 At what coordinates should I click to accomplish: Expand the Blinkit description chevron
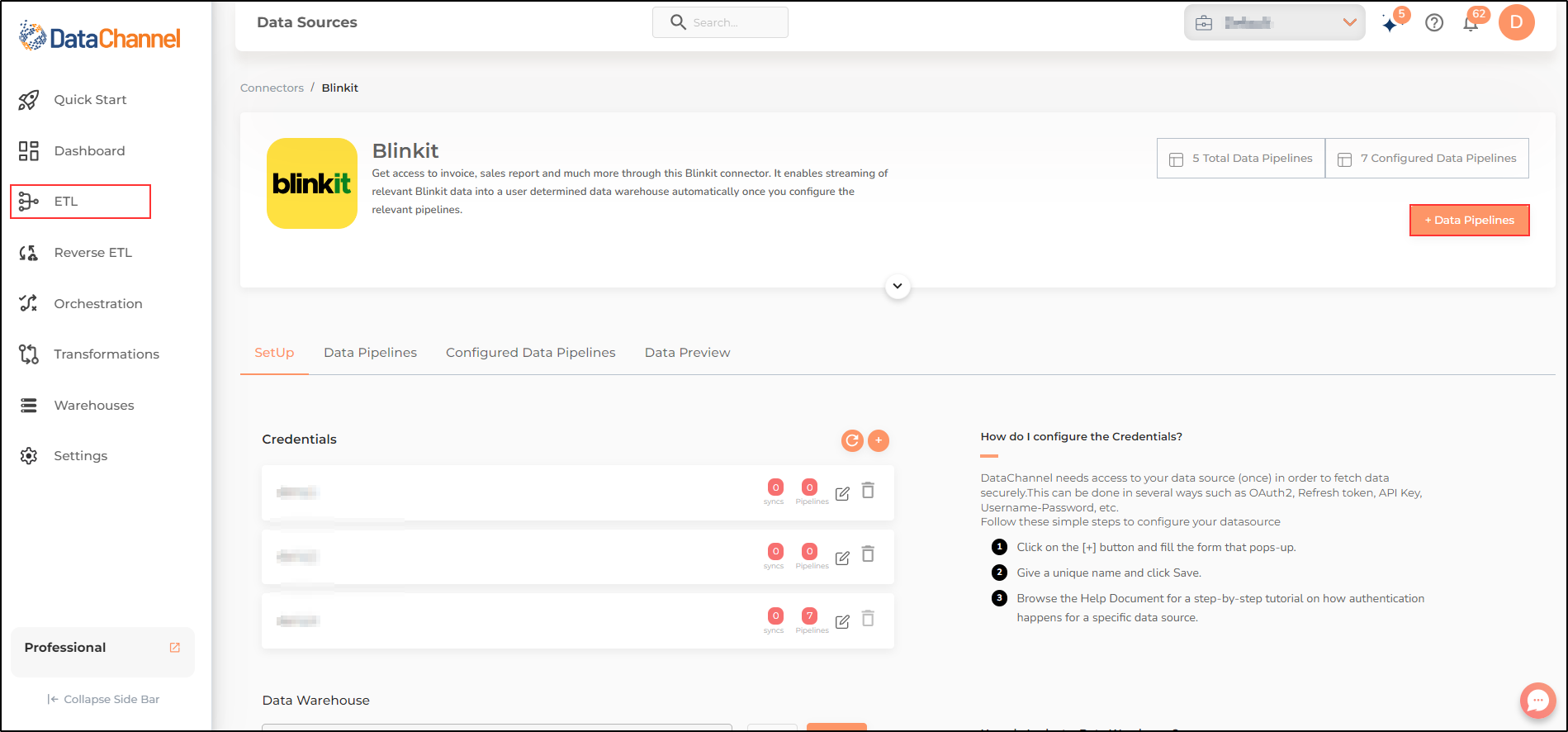pyautogui.click(x=898, y=287)
